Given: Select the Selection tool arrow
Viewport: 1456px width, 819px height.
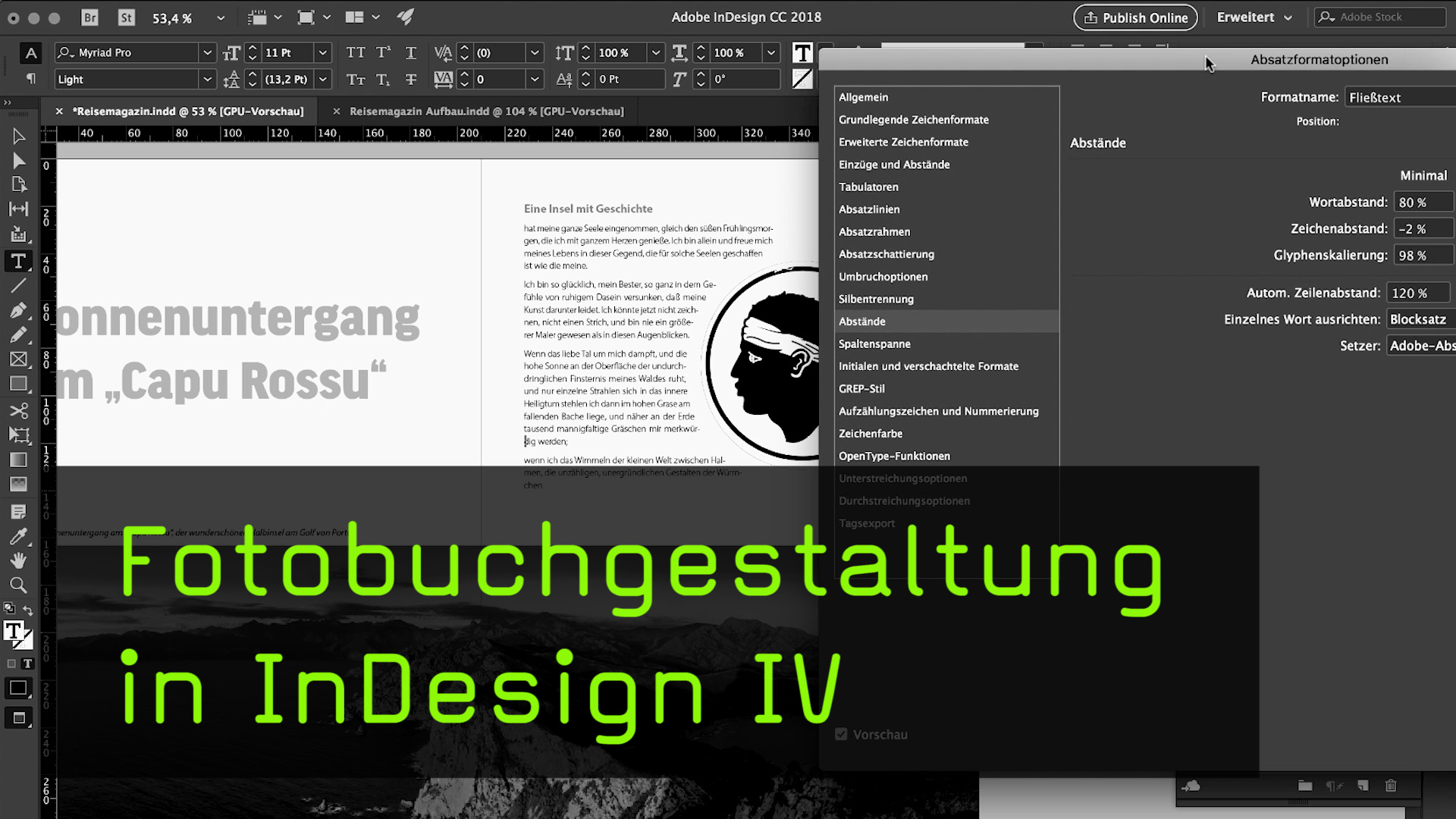Looking at the screenshot, I should coord(19,136).
